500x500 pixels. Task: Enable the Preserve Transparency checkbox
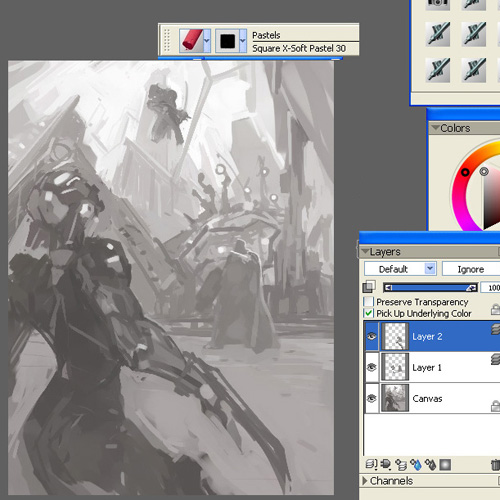(368, 302)
